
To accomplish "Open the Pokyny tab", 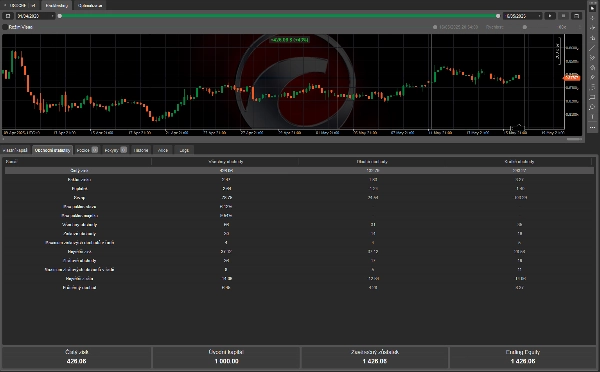I will click(115, 150).
